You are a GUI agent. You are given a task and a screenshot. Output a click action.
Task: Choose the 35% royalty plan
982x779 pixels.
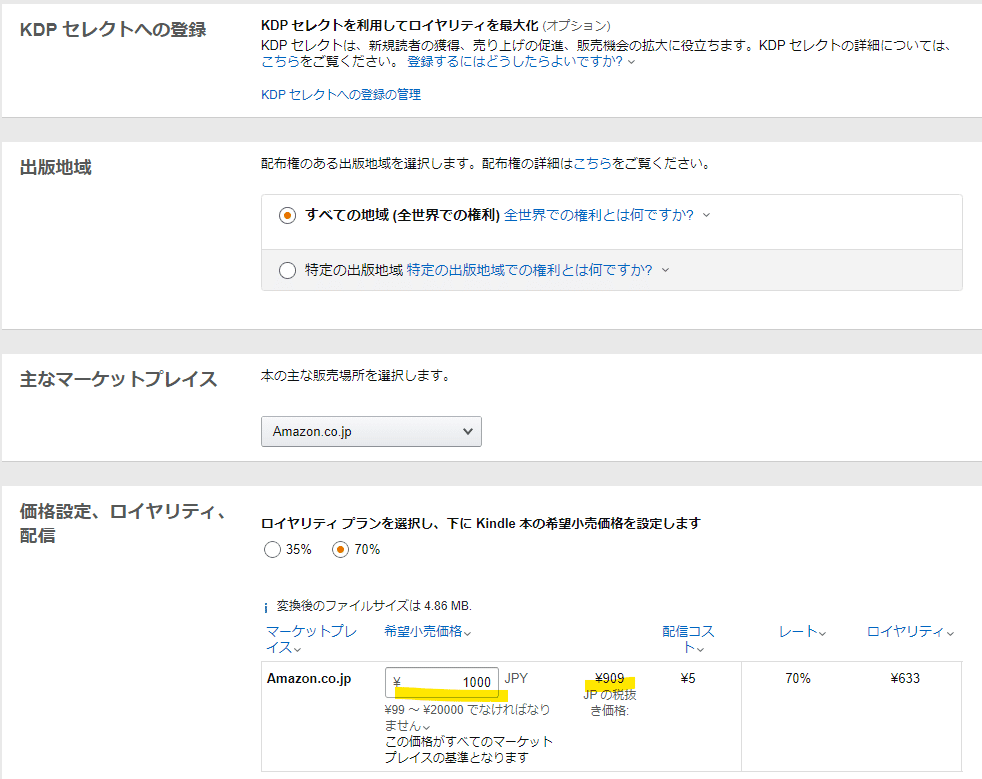[x=273, y=549]
